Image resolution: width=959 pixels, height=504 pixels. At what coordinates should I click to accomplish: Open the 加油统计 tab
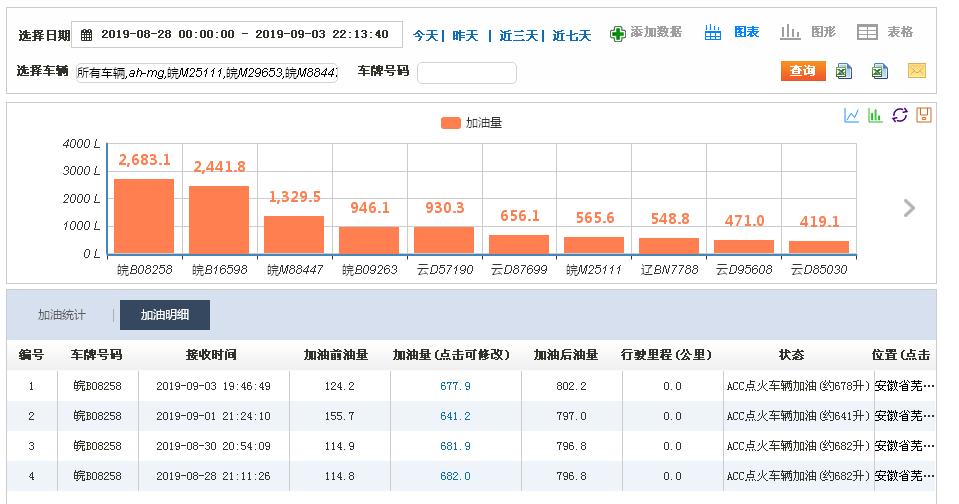(62, 315)
